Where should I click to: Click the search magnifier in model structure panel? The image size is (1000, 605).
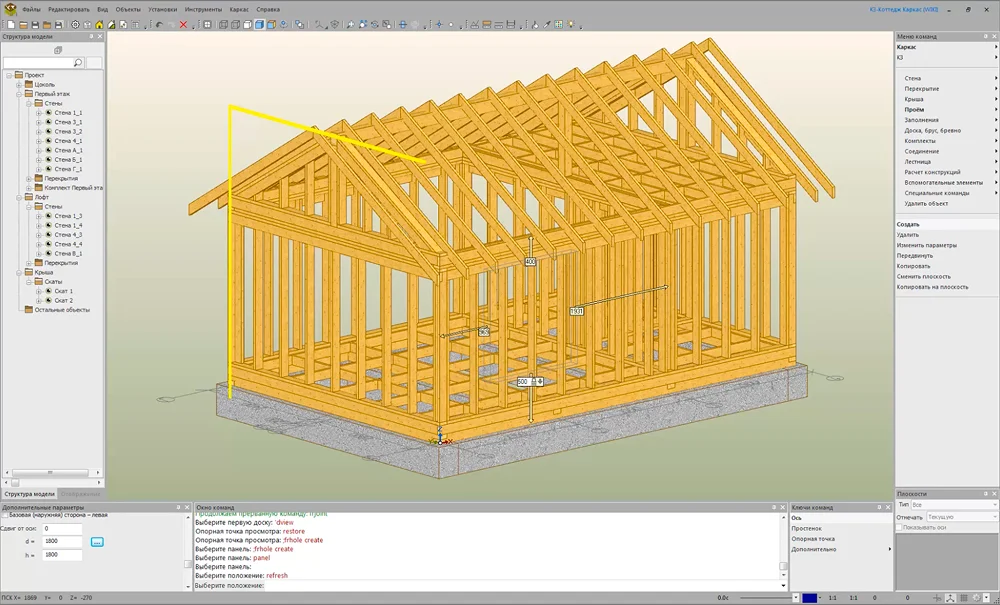[x=78, y=63]
